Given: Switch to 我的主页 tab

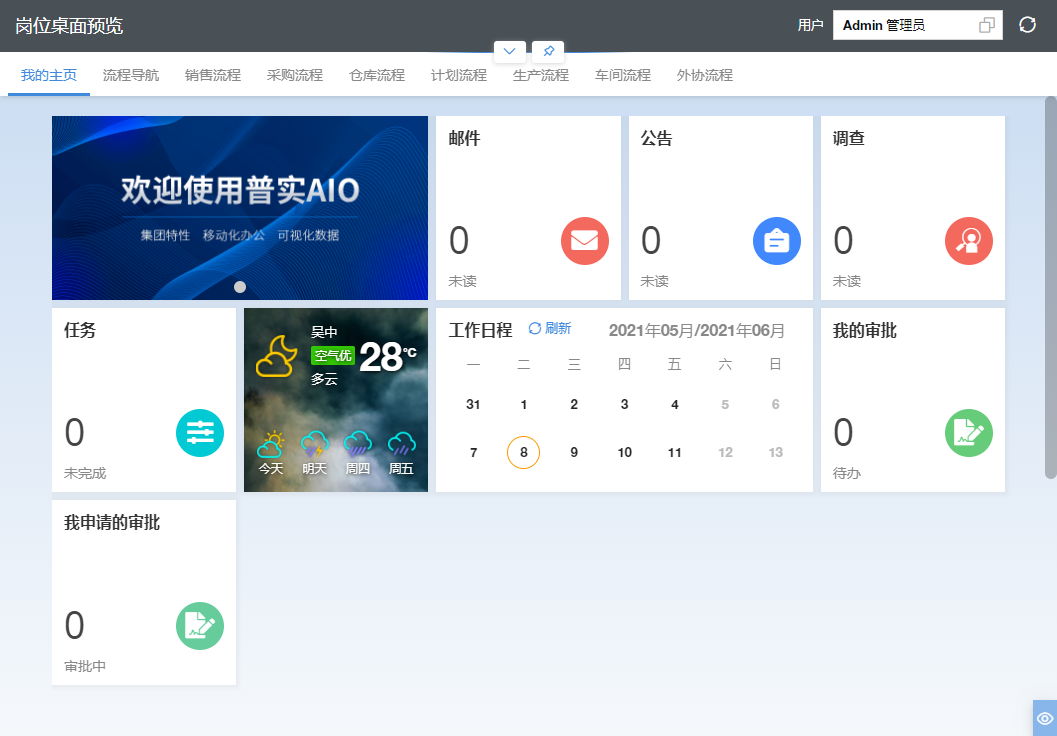Looking at the screenshot, I should [49, 75].
